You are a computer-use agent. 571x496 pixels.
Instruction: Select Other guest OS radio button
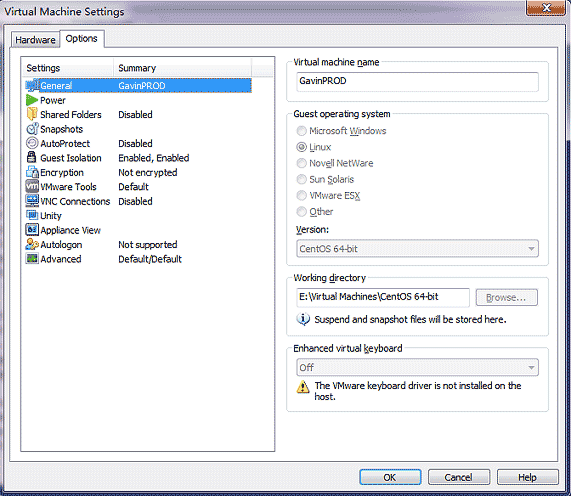point(302,212)
